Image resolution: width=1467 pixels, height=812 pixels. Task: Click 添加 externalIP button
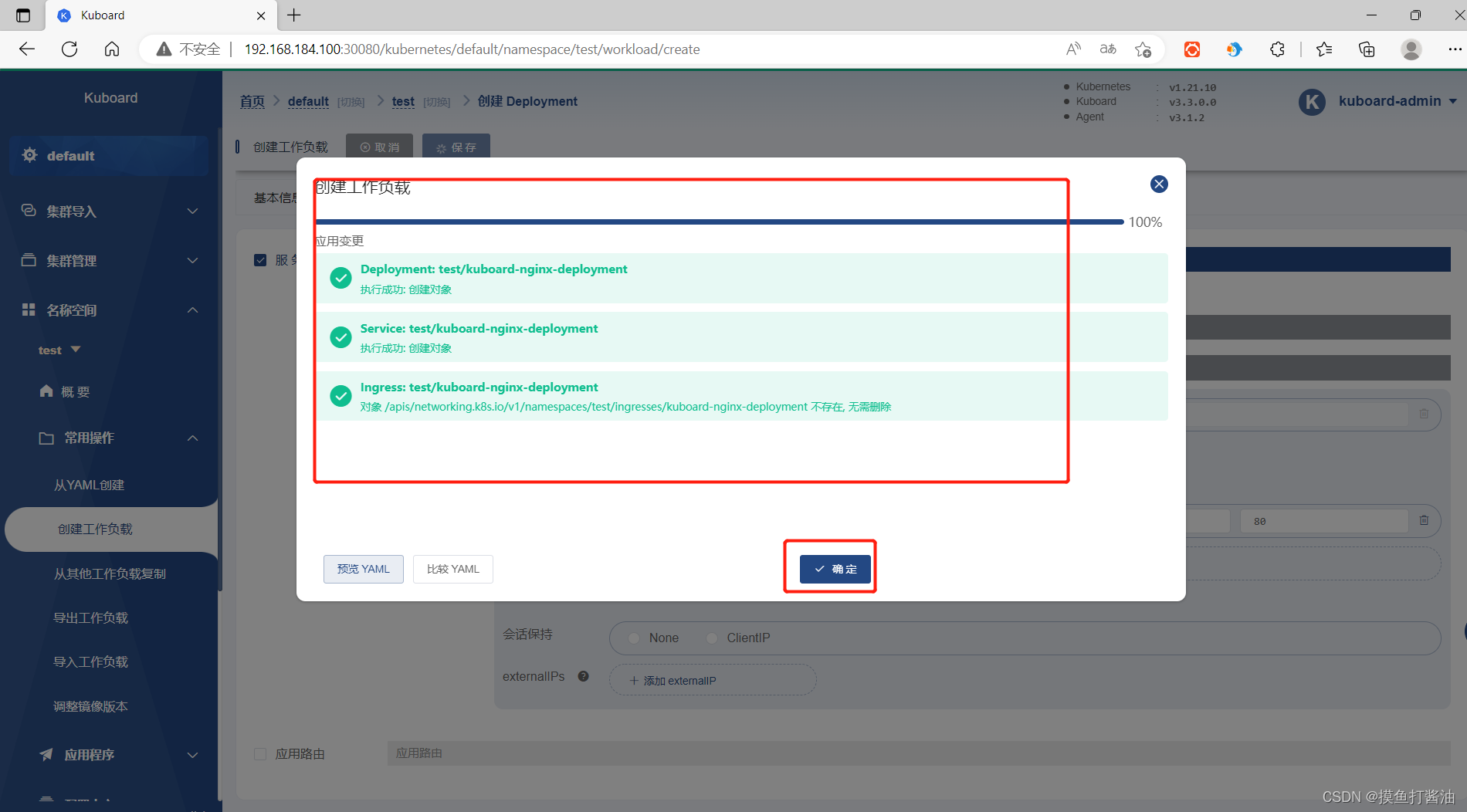712,680
